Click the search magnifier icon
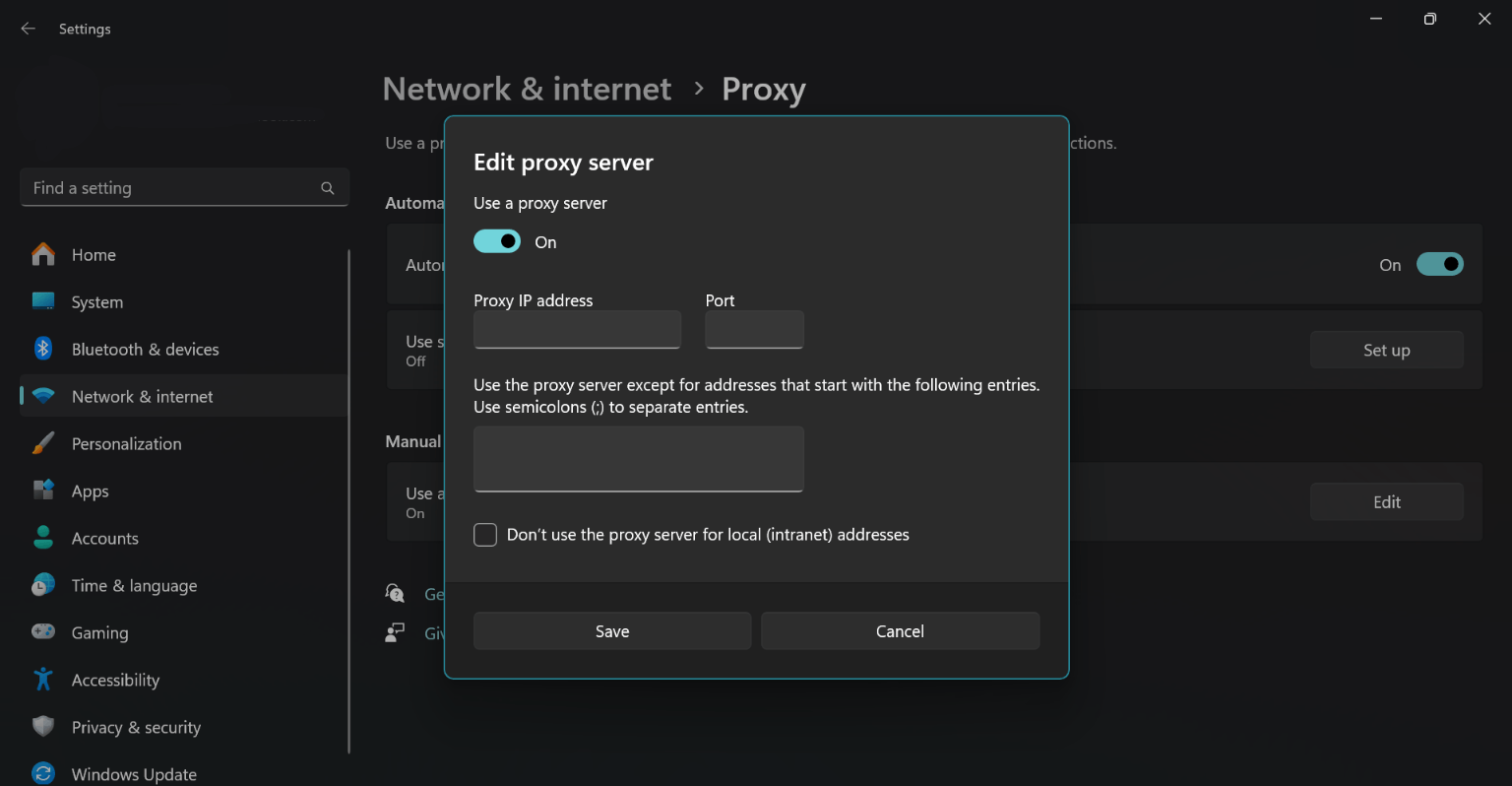The height and width of the screenshot is (786, 1512). tap(328, 188)
